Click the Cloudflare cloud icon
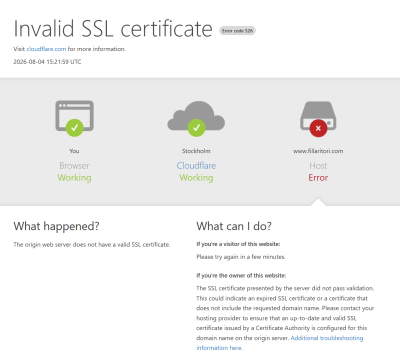Image resolution: width=400 pixels, height=360 pixels. pyautogui.click(x=196, y=116)
